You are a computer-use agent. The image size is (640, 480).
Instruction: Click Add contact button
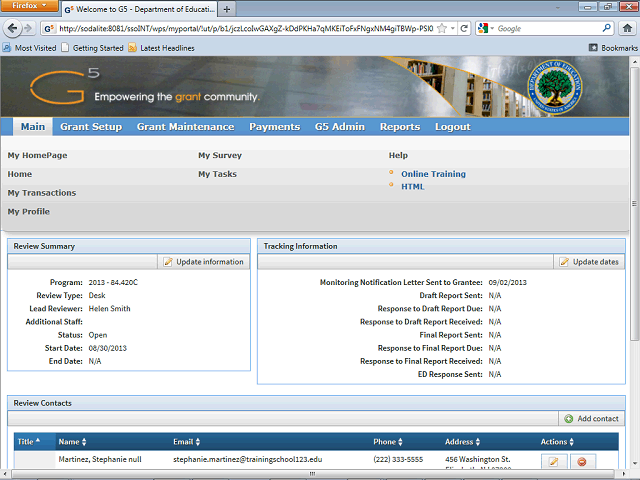click(x=591, y=418)
